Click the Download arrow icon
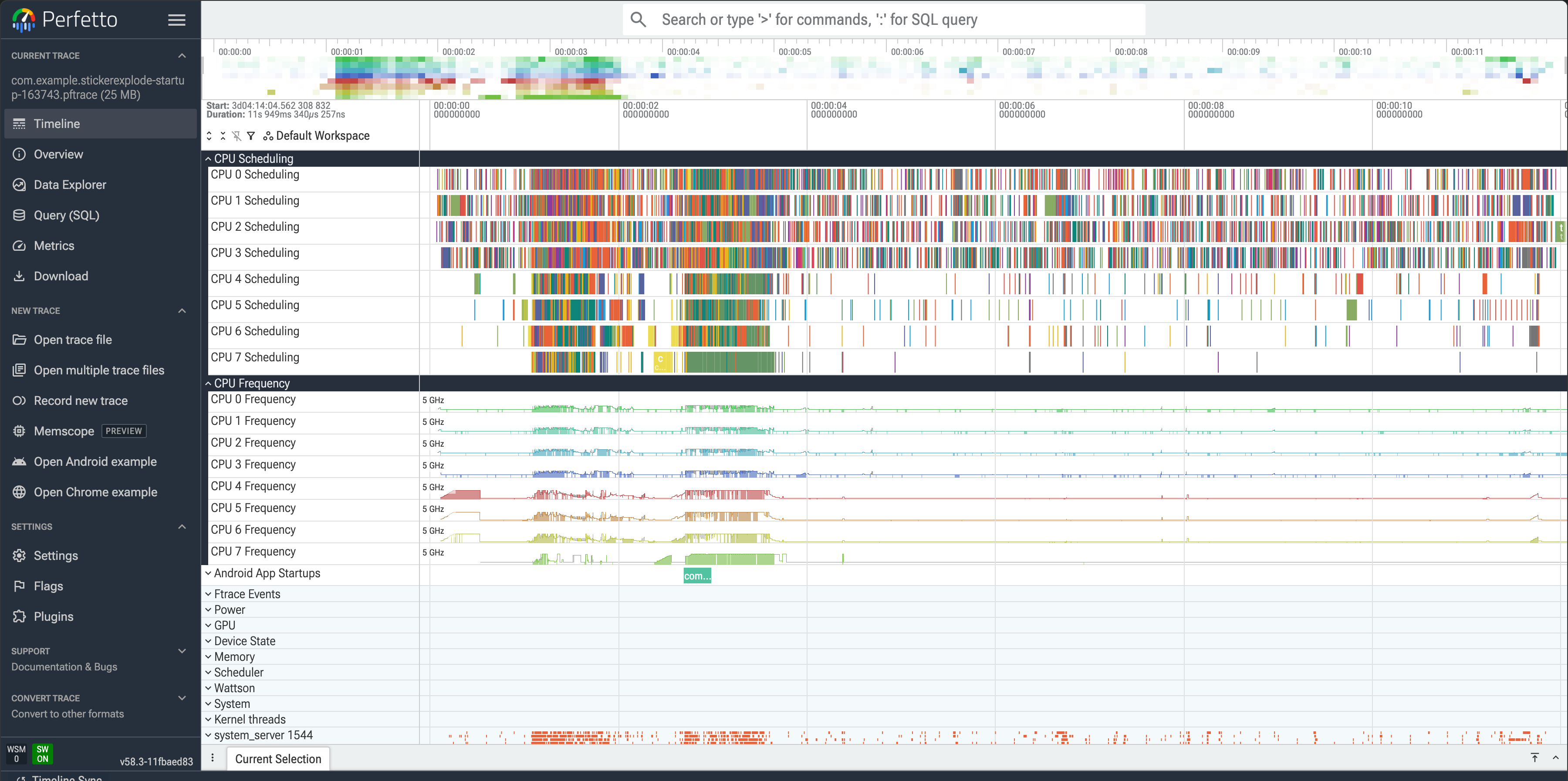 click(x=20, y=276)
